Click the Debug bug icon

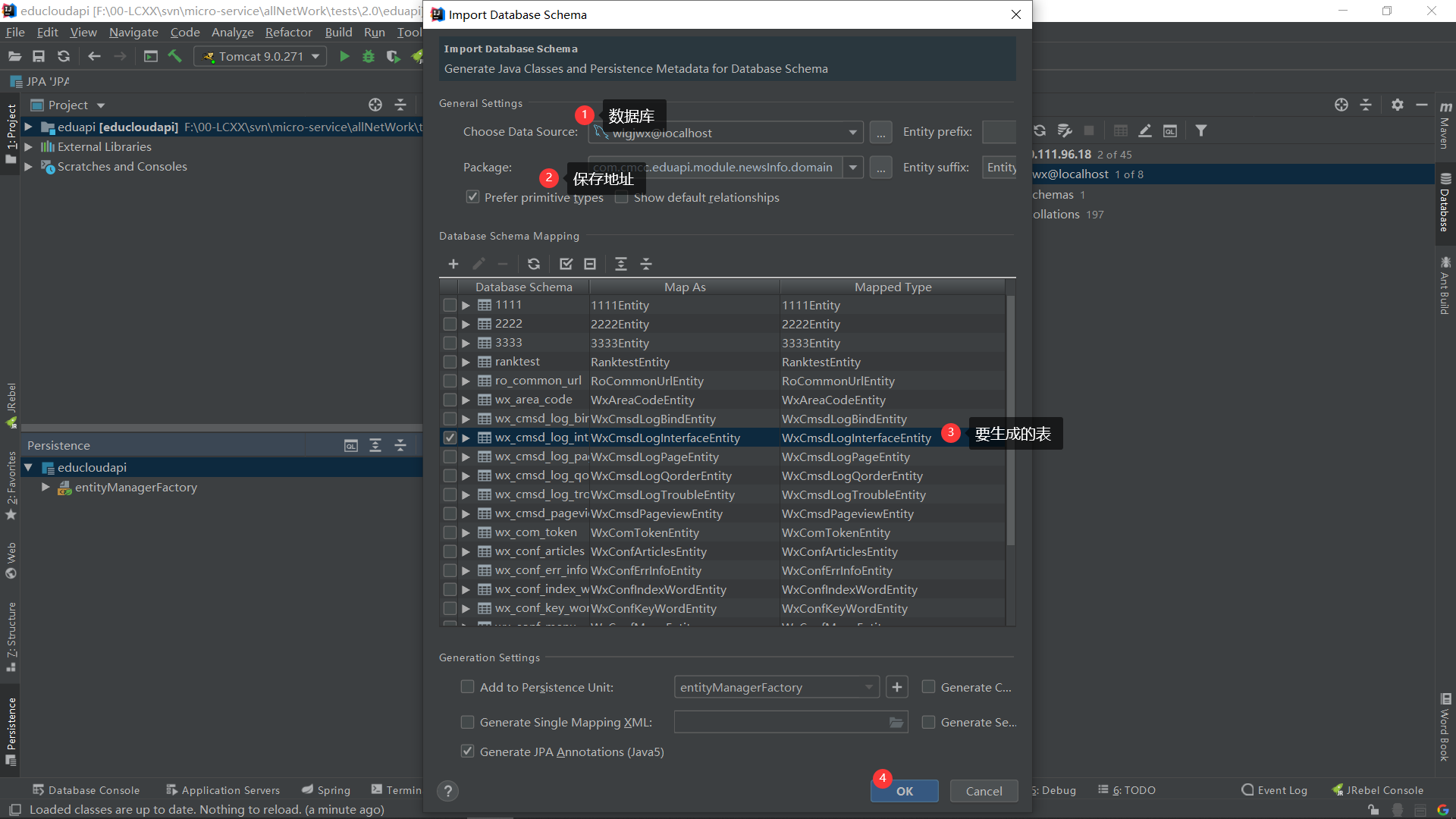click(x=369, y=56)
